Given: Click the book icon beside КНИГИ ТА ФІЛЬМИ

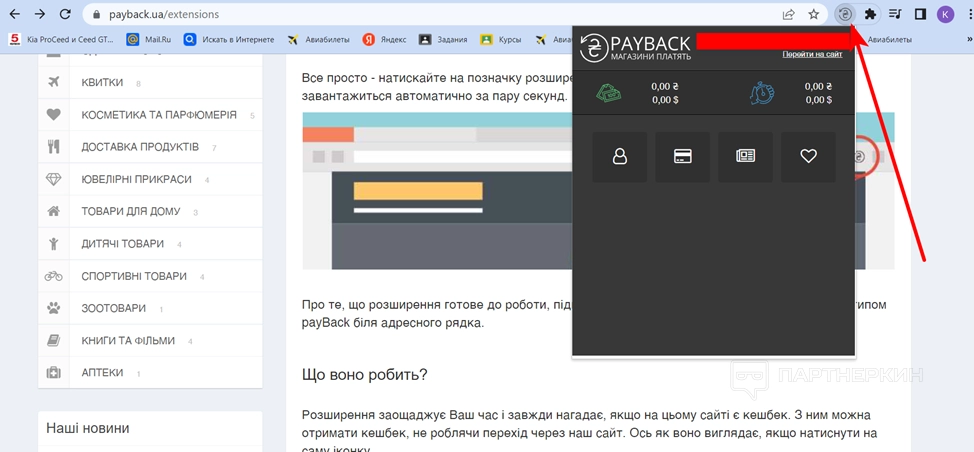Looking at the screenshot, I should pos(53,341).
